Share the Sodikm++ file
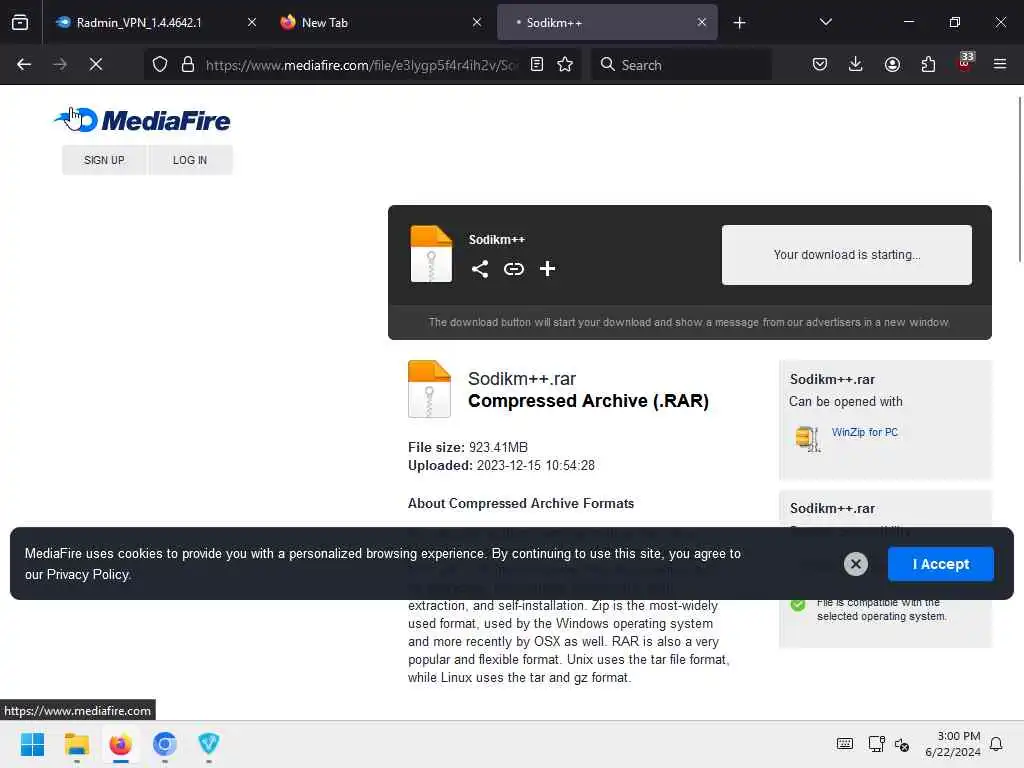 (x=480, y=269)
